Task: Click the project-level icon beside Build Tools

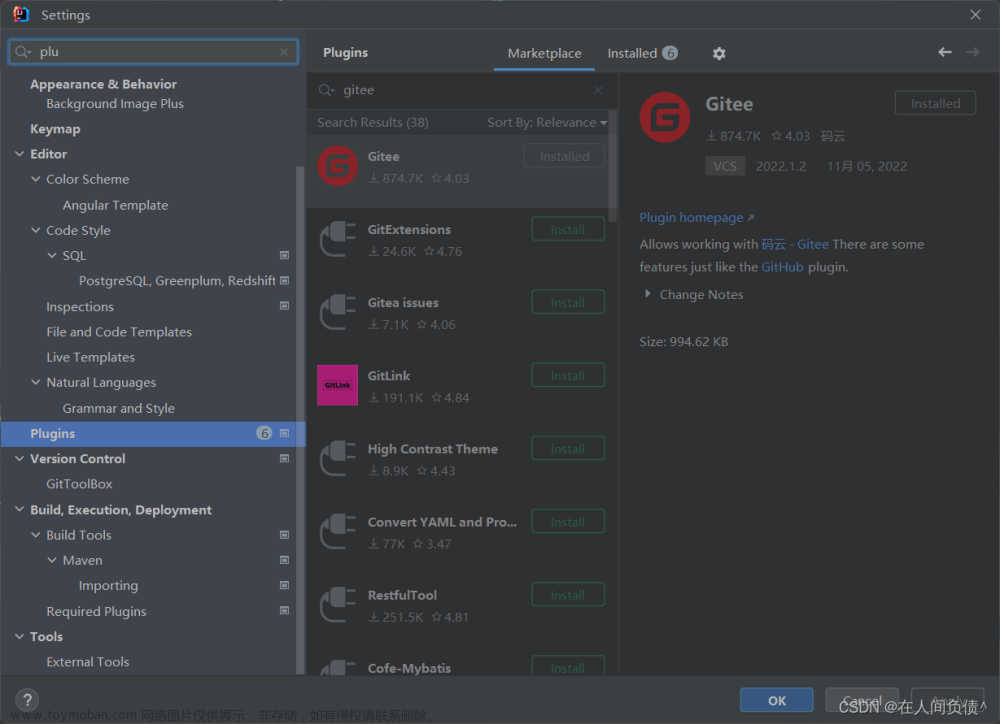Action: coord(284,535)
